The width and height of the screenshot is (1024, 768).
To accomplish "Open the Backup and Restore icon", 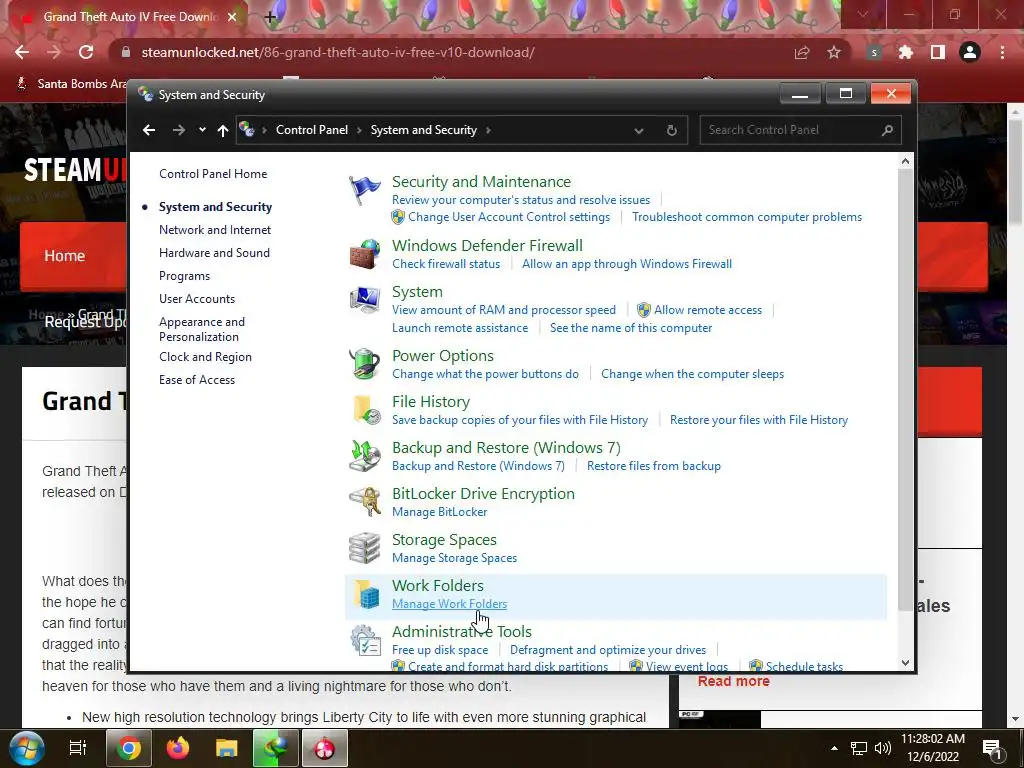I will click(364, 456).
